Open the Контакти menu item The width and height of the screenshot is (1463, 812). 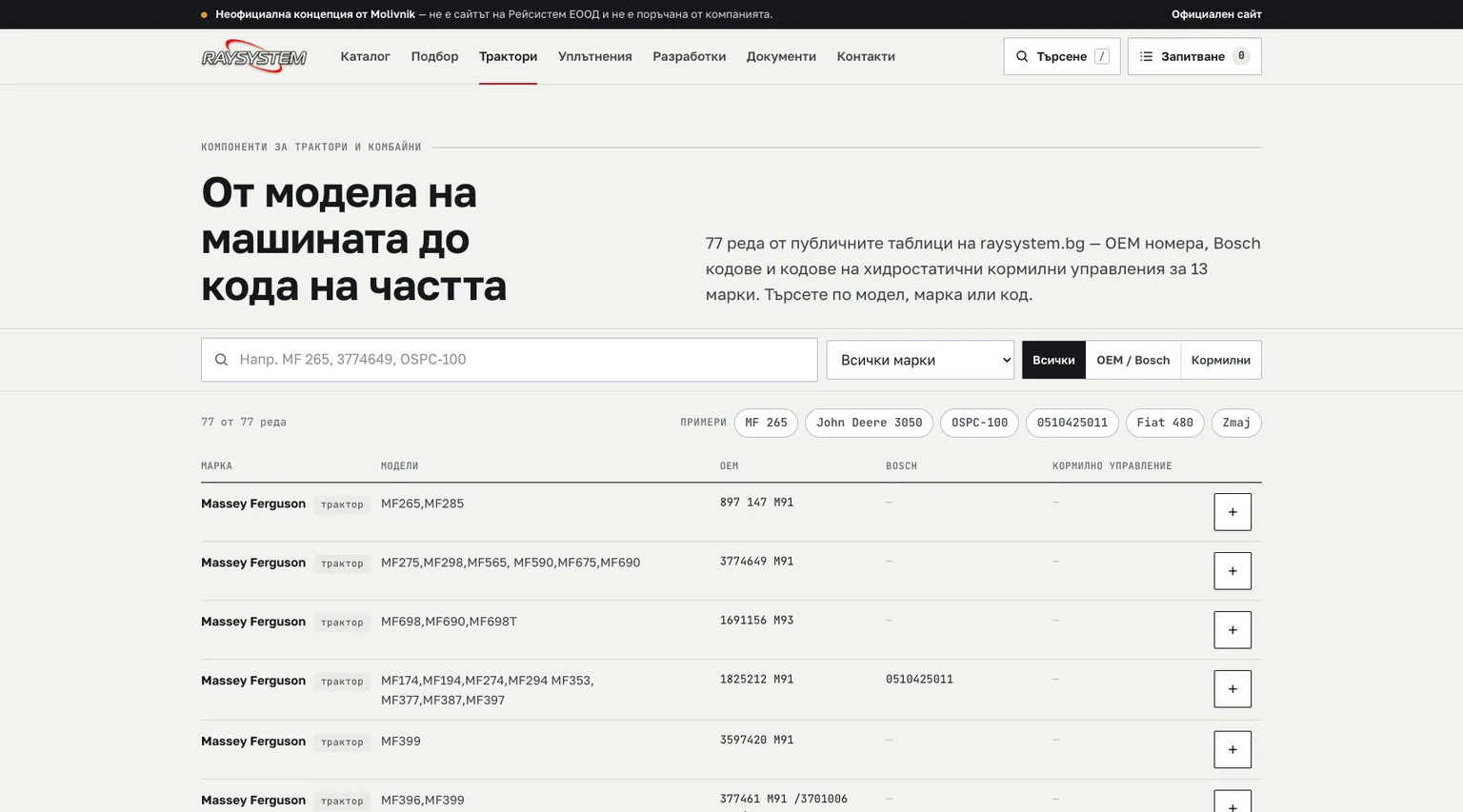click(x=866, y=56)
